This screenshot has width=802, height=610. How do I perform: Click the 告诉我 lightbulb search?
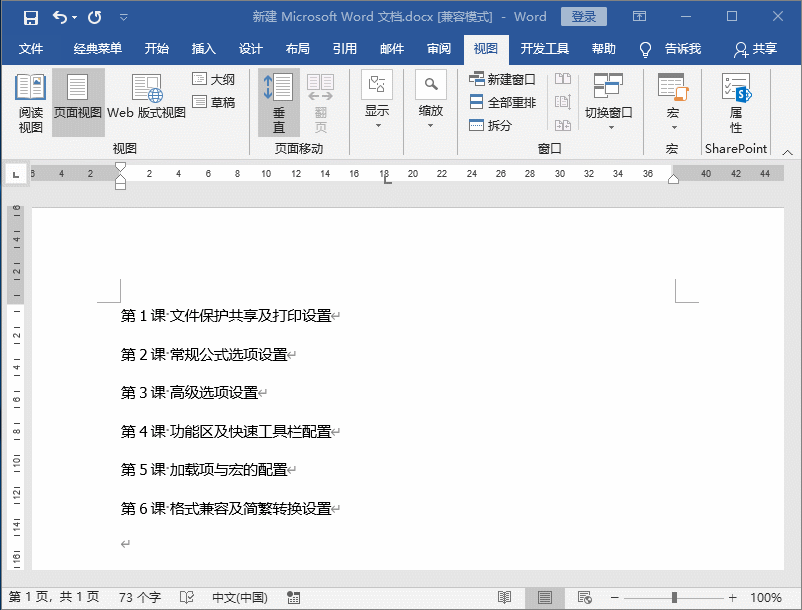pos(670,49)
